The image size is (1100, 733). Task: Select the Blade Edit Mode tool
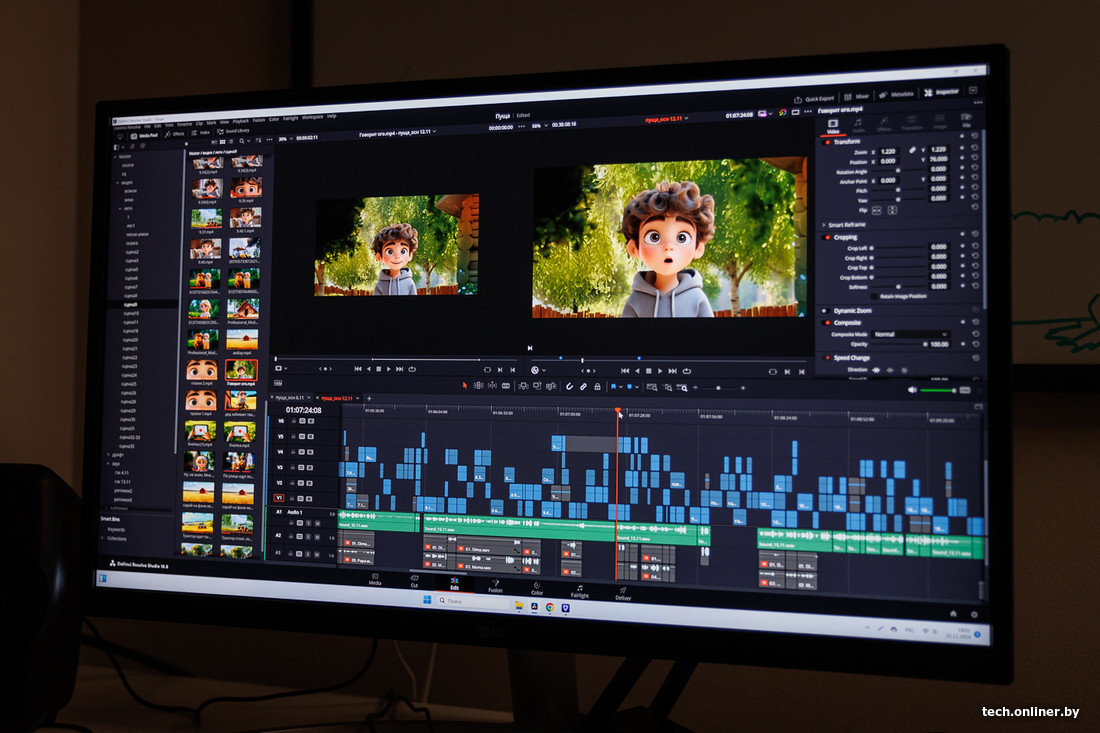pos(506,385)
